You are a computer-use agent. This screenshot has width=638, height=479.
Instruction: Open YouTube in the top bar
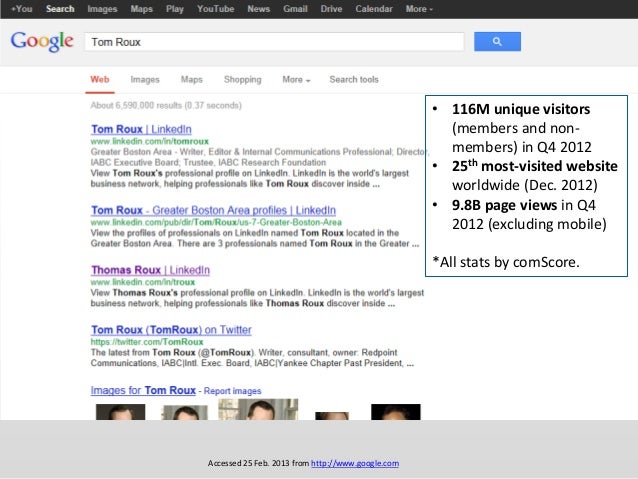216,9
